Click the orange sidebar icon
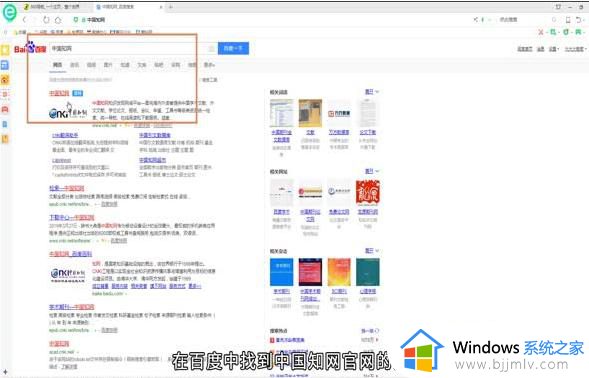The height and width of the screenshot is (378, 589). coord(5,80)
